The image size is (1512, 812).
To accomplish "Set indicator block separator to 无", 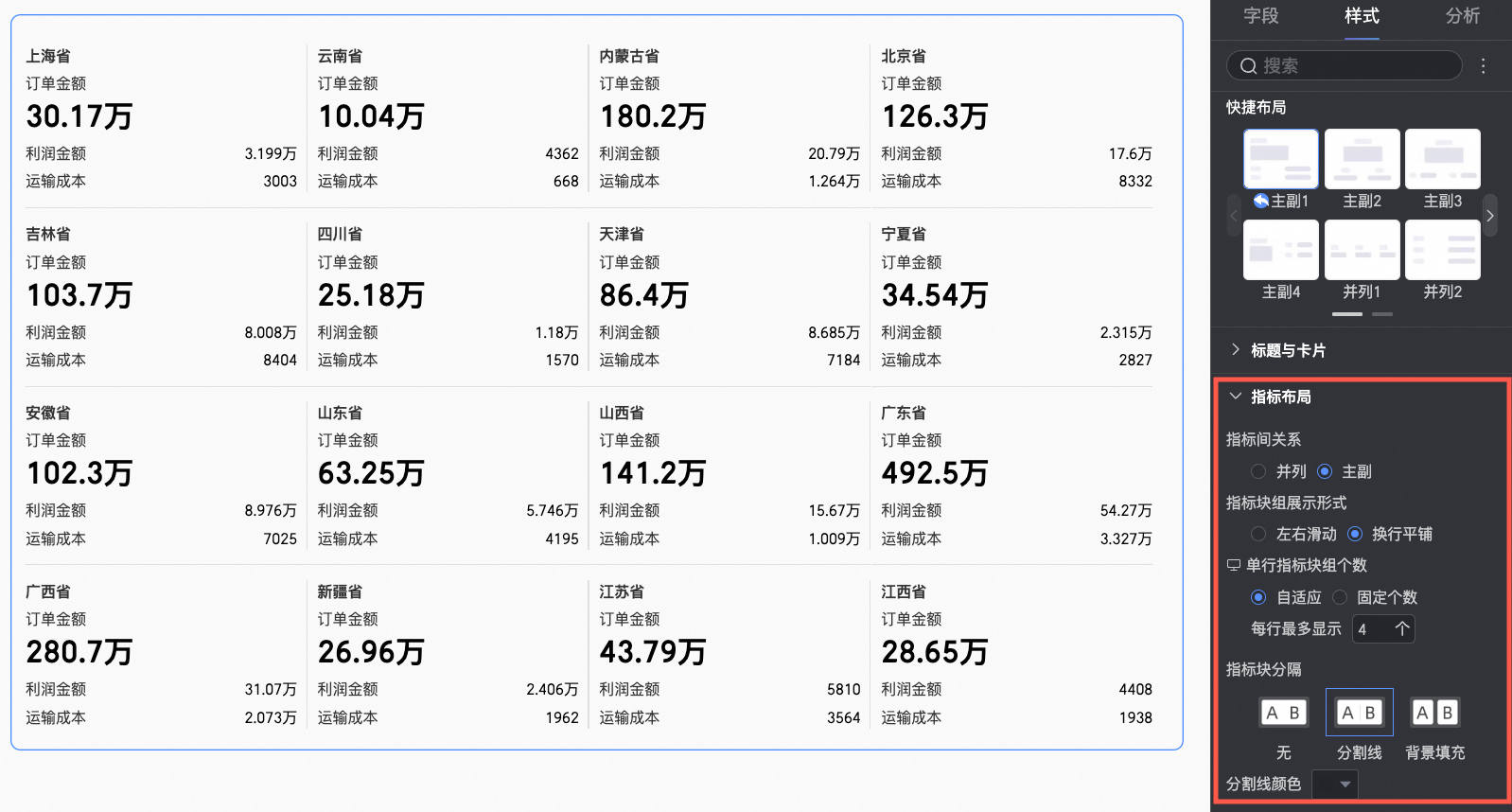I will (1283, 713).
